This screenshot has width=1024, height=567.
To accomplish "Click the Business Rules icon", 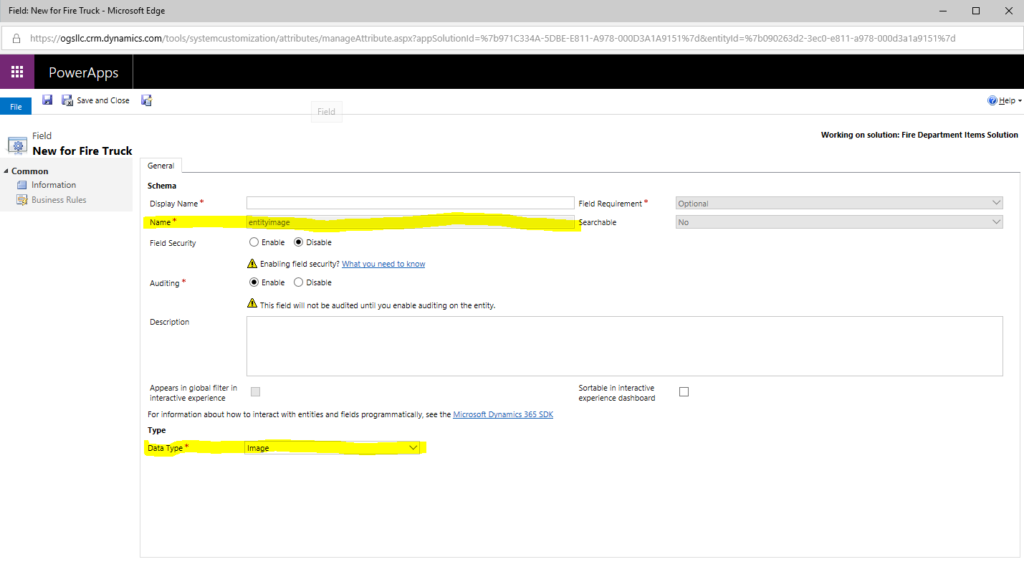I will (x=22, y=200).
